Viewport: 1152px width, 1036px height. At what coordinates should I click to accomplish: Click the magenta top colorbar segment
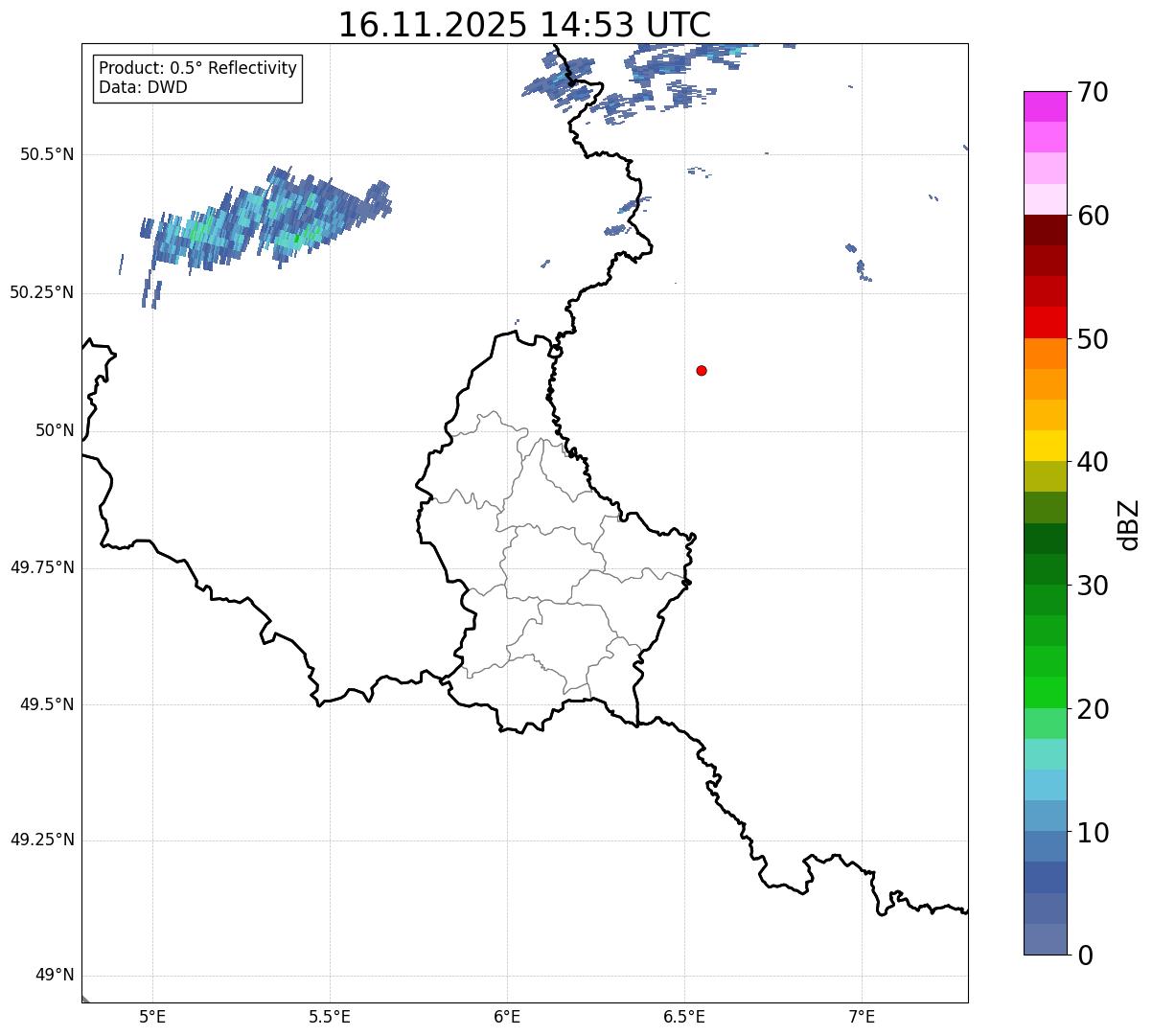pyautogui.click(x=1046, y=106)
